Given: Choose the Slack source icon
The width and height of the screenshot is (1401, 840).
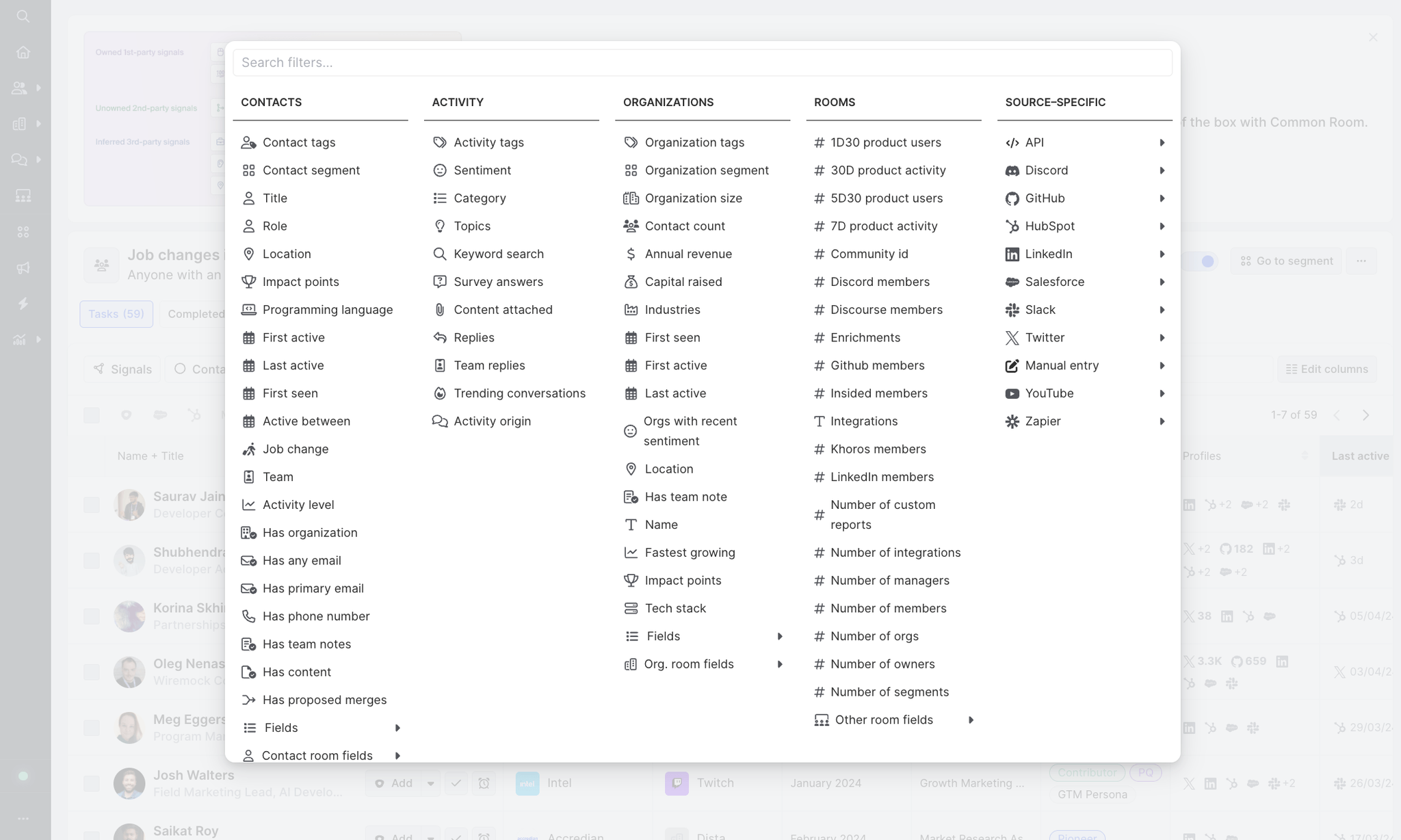Looking at the screenshot, I should [1012, 310].
